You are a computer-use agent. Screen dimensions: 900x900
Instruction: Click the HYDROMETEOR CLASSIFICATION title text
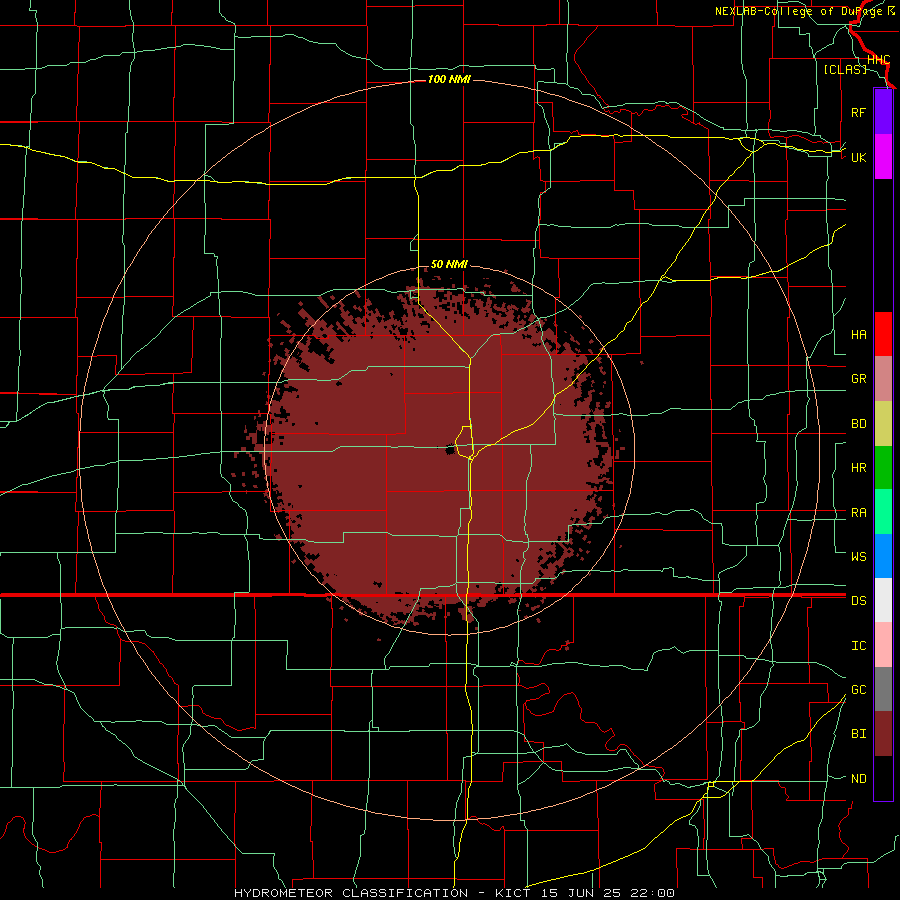(x=351, y=893)
